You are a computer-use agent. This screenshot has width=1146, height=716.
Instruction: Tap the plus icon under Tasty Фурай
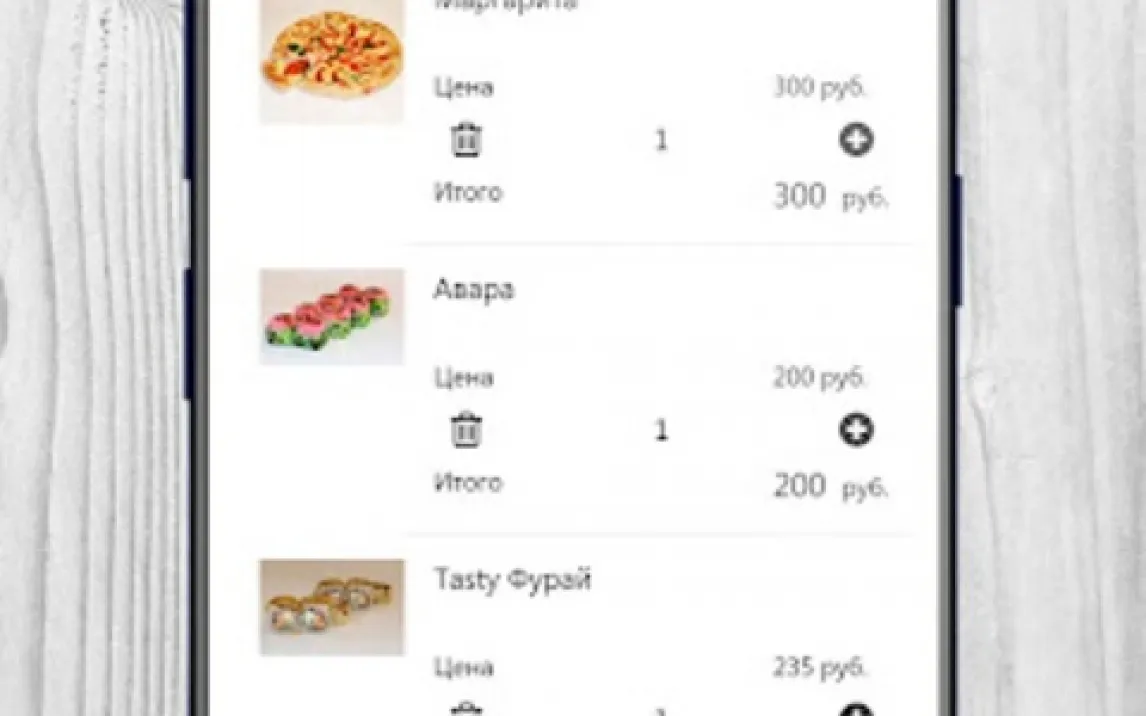tap(856, 709)
